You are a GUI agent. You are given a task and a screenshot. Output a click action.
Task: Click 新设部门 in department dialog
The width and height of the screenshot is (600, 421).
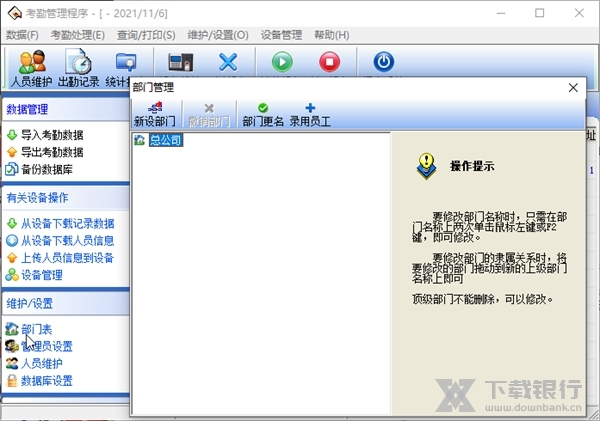[x=155, y=114]
